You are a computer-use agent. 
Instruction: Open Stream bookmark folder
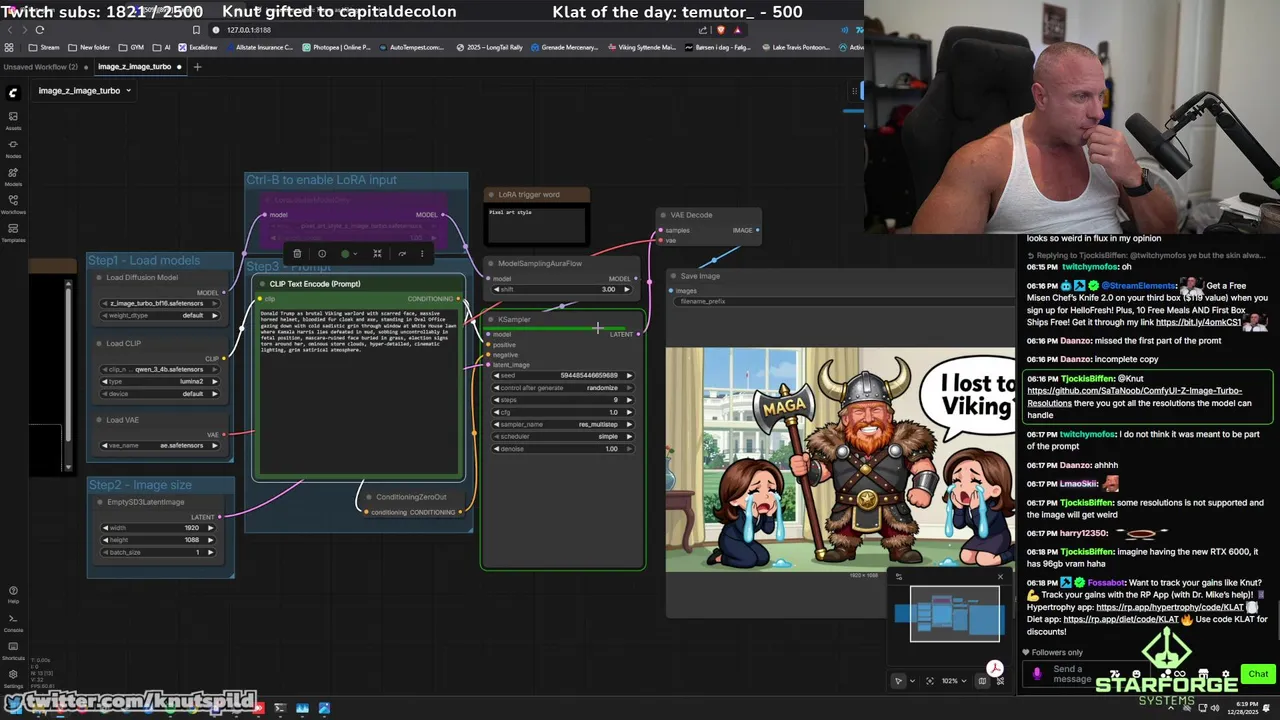point(43,47)
